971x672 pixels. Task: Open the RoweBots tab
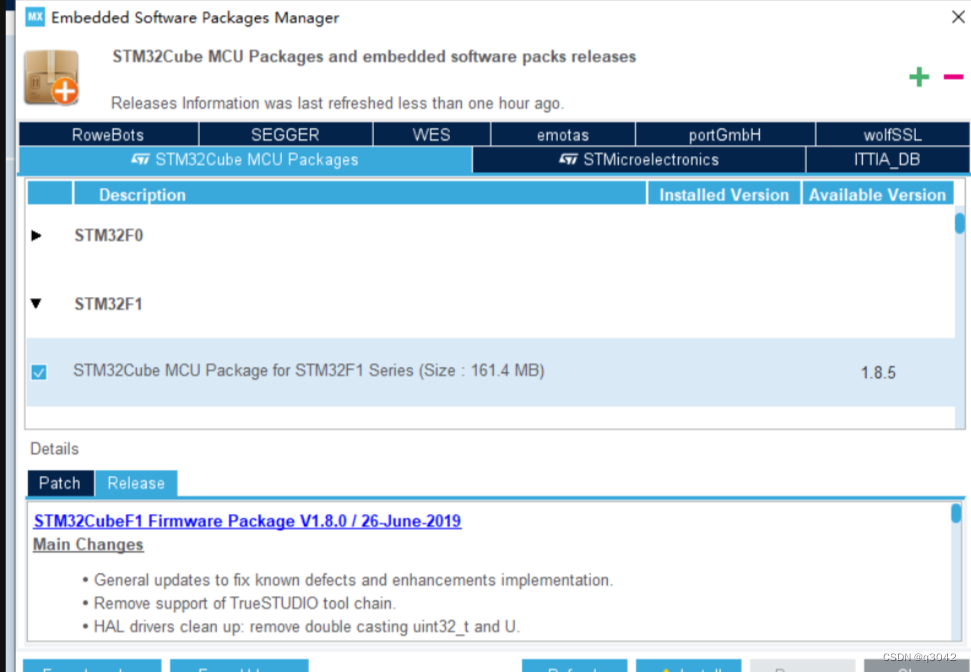coord(108,134)
